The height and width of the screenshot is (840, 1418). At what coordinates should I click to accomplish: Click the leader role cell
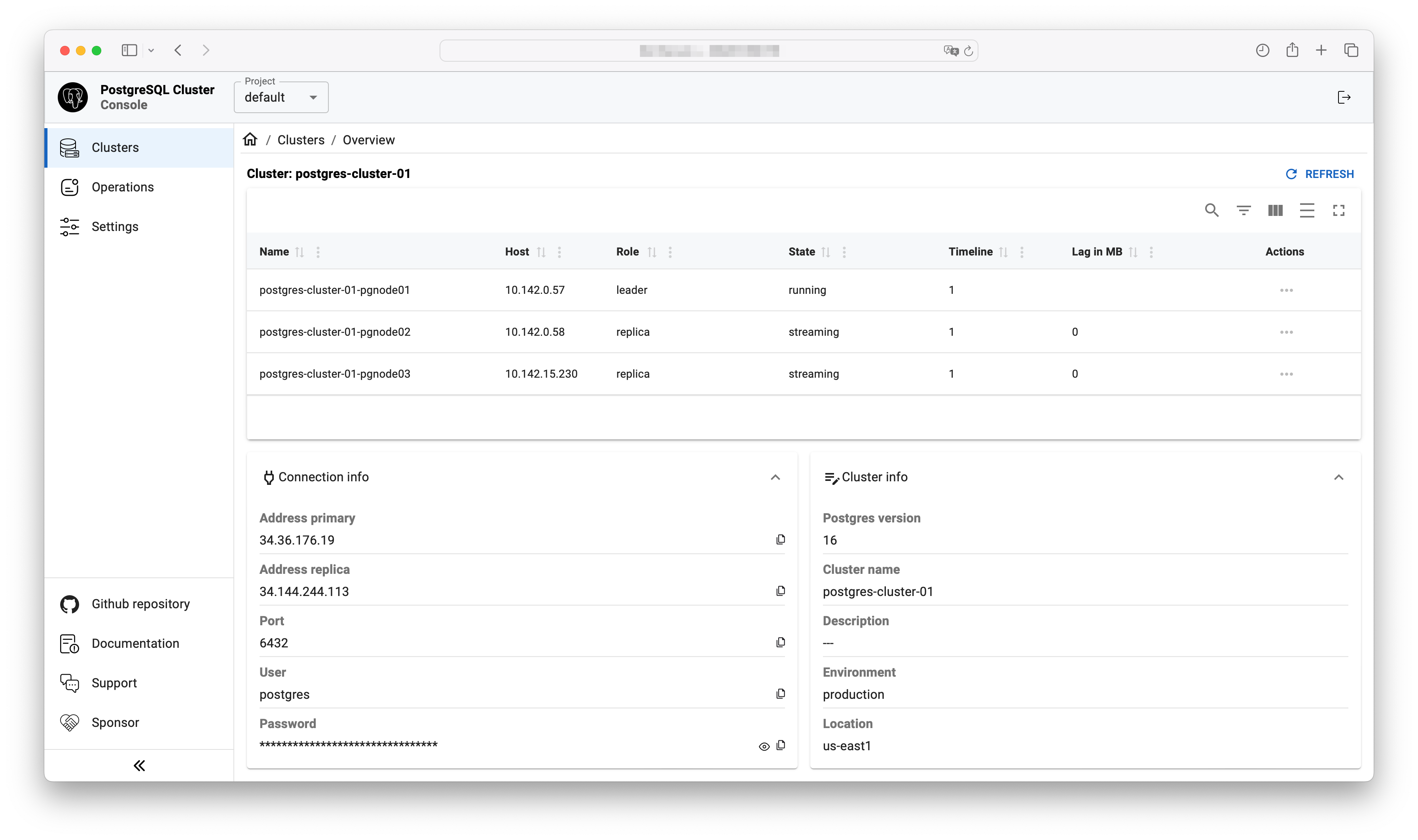(631, 290)
